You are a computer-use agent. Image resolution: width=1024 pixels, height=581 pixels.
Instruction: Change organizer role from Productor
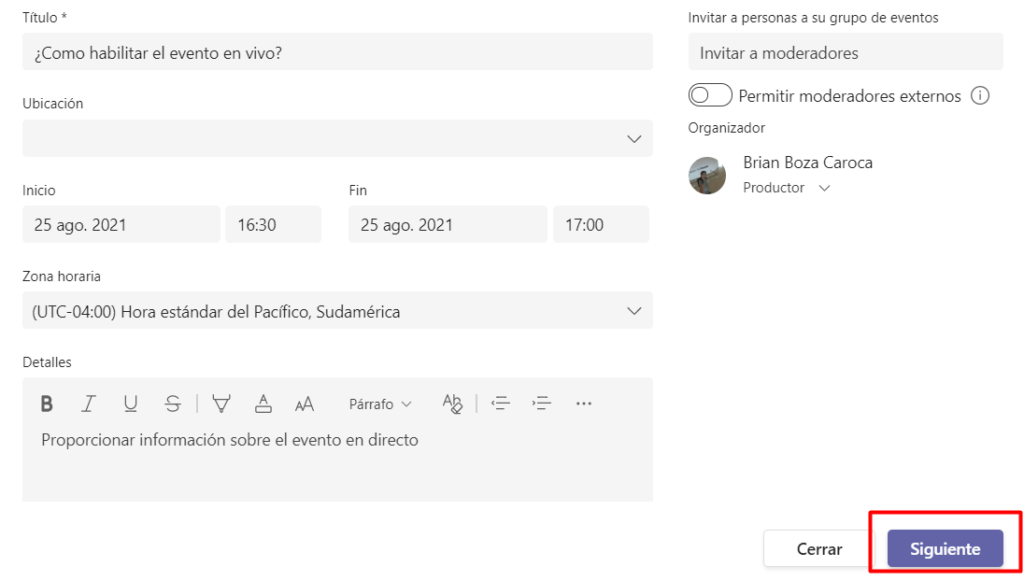(x=787, y=188)
